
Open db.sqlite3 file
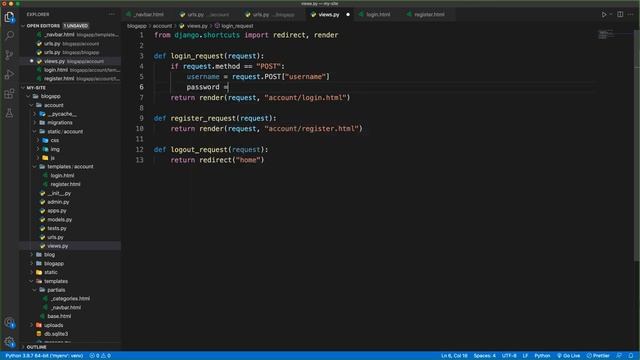coord(55,334)
